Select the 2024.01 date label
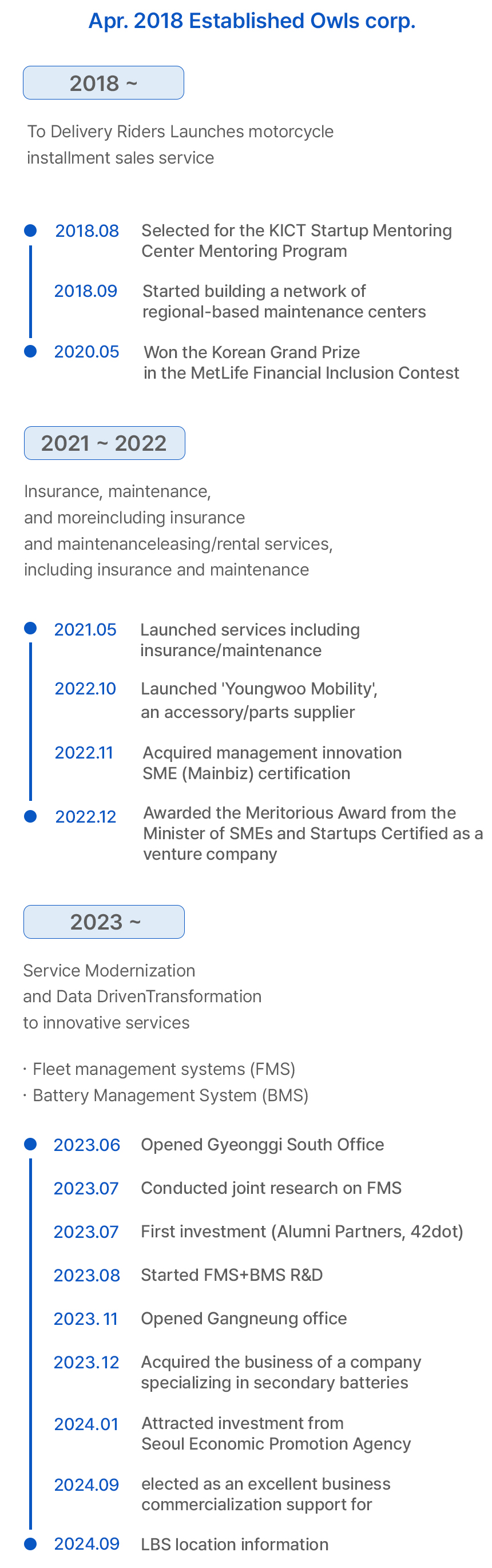Screen dimensions: 492x1568 click(x=86, y=1424)
